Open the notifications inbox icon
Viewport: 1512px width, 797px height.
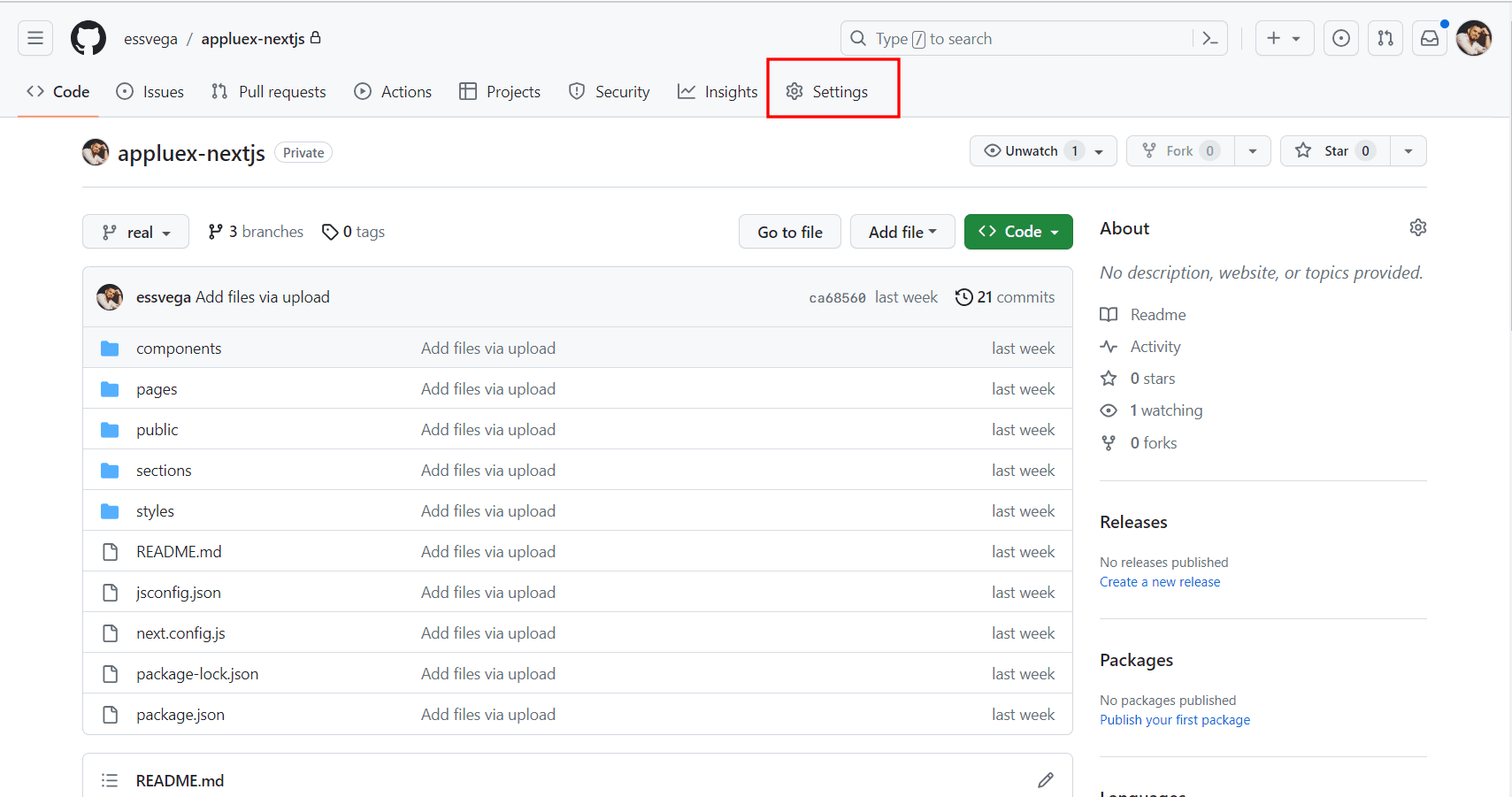(x=1430, y=38)
